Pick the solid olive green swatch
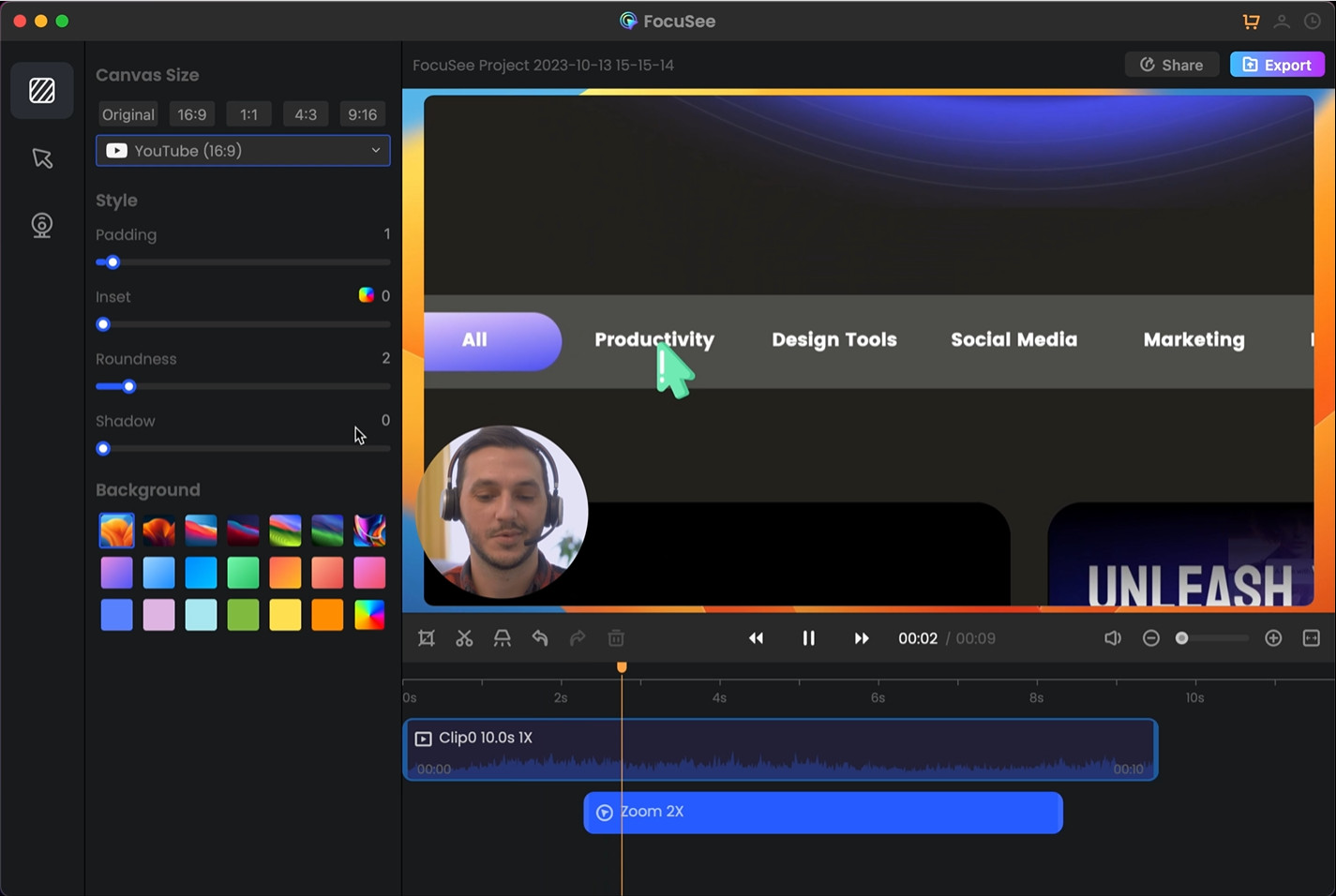The width and height of the screenshot is (1336, 896). coord(243,615)
